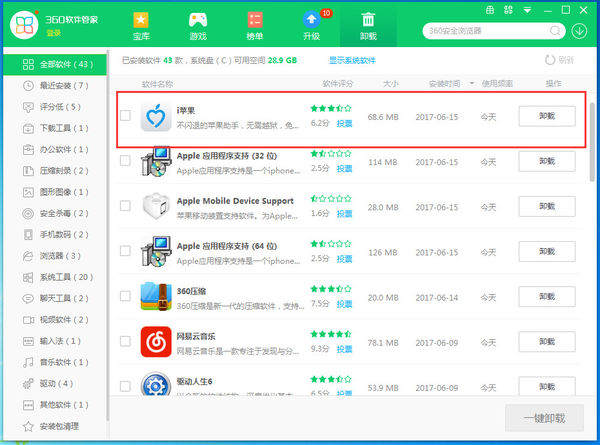Click the search magnifier icon

coord(554,31)
